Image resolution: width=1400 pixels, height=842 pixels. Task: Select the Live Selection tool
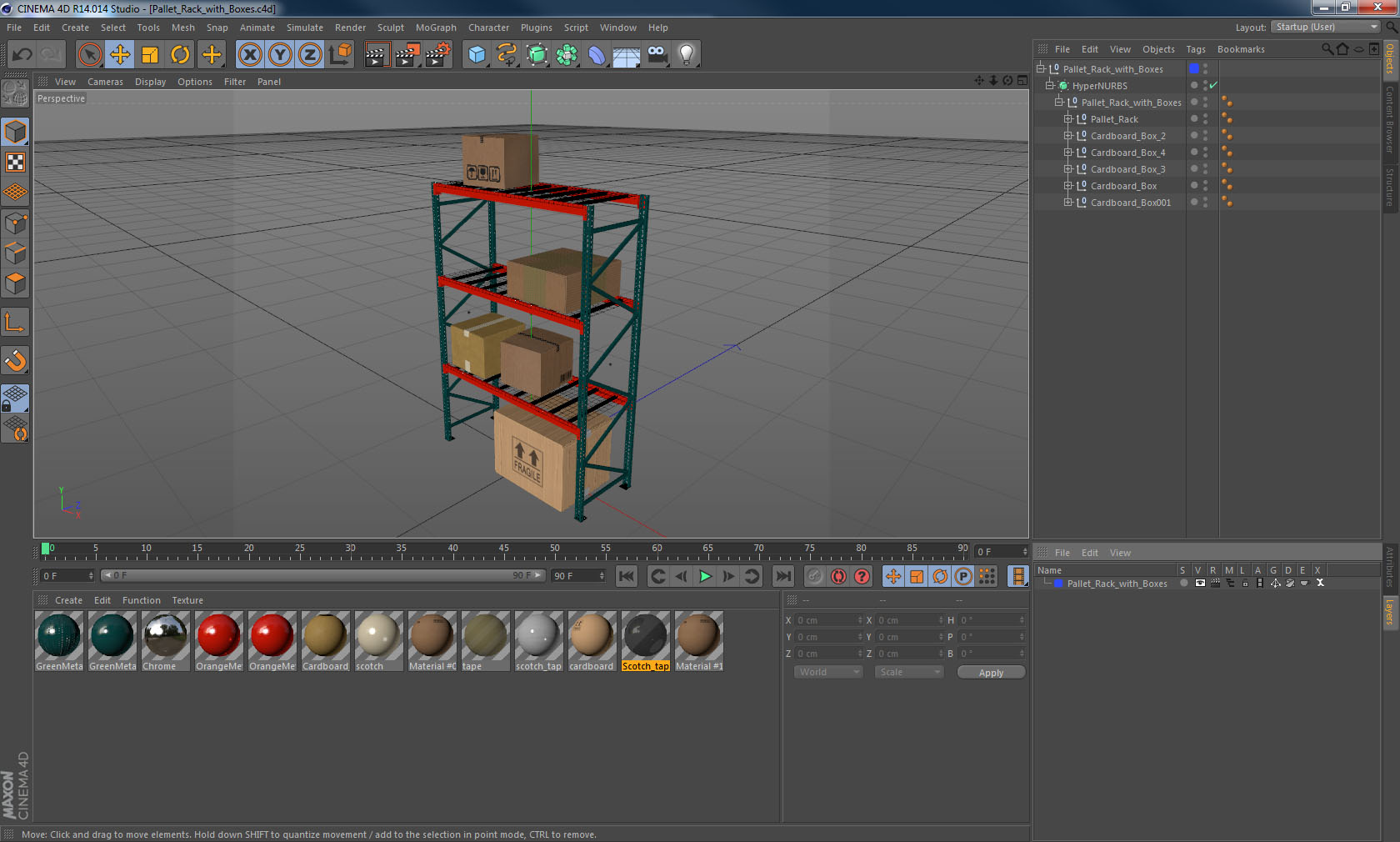(x=89, y=55)
